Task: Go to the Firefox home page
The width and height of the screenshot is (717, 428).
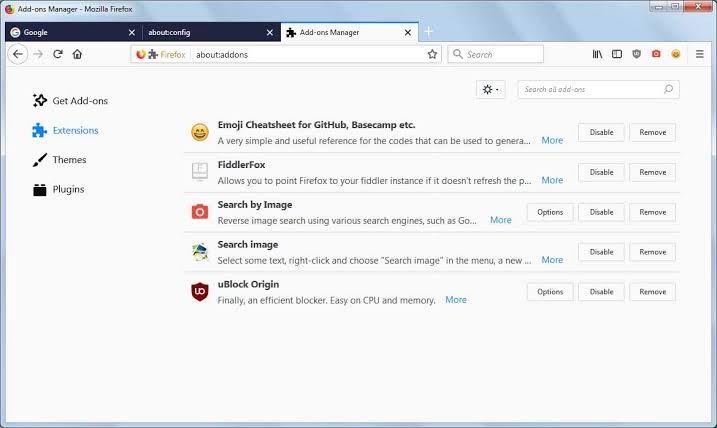Action: pyautogui.click(x=77, y=54)
